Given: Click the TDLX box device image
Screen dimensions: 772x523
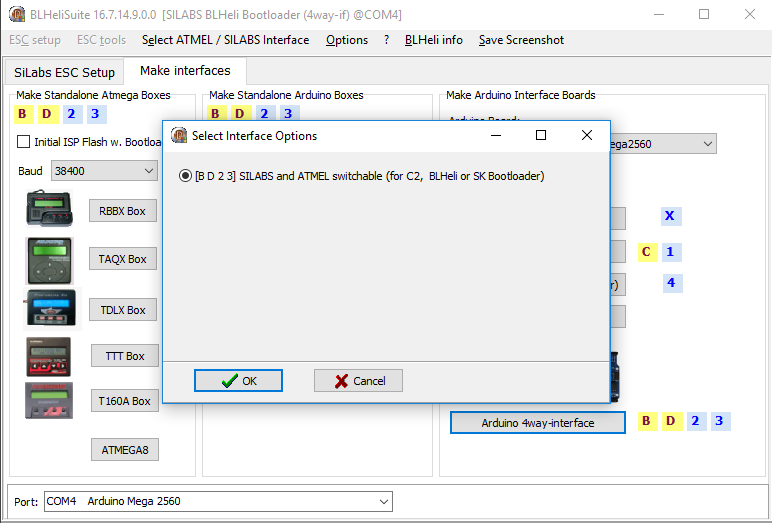Looking at the screenshot, I should pos(50,309).
